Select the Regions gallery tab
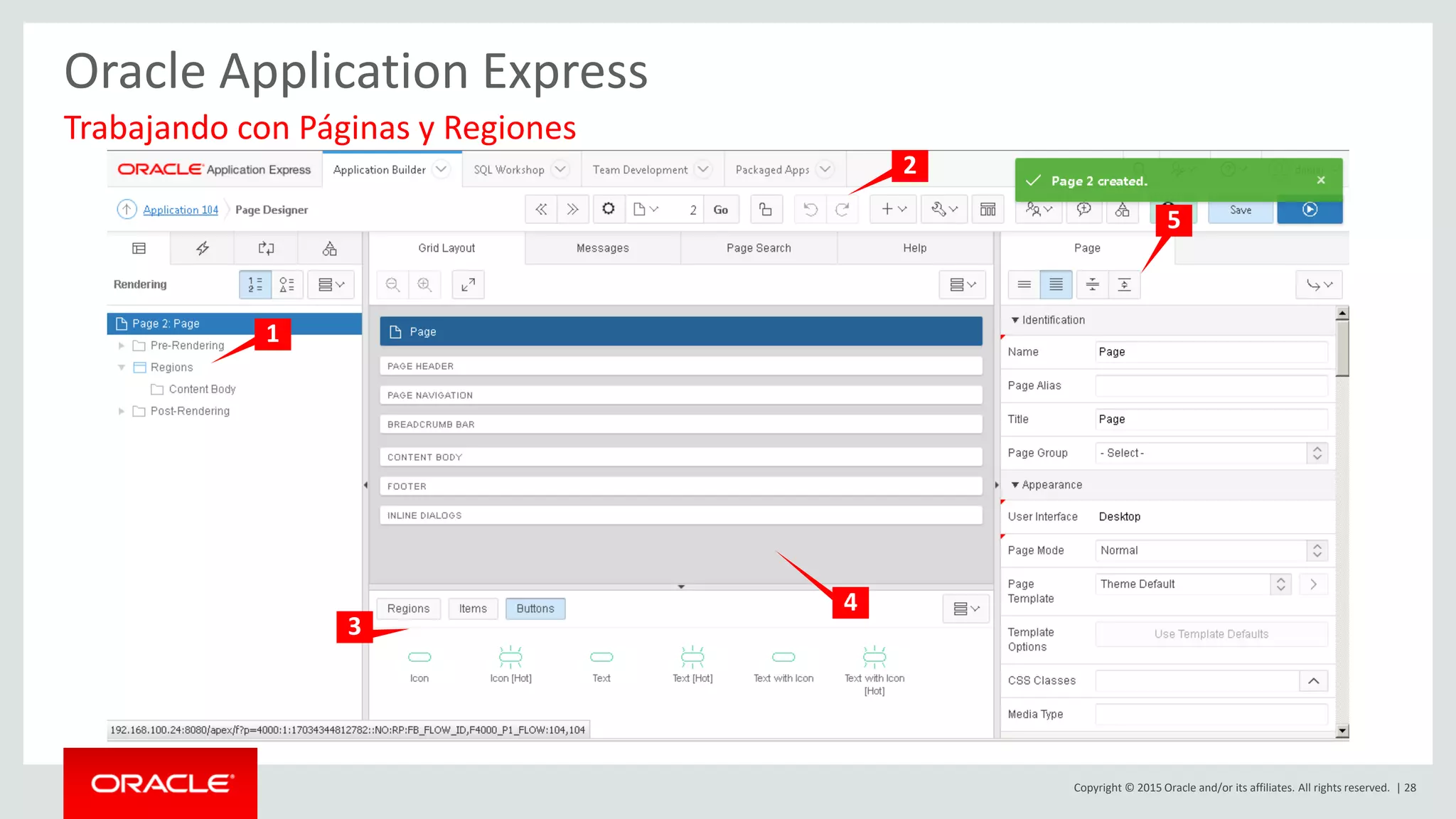Viewport: 1456px width, 819px height. [408, 609]
